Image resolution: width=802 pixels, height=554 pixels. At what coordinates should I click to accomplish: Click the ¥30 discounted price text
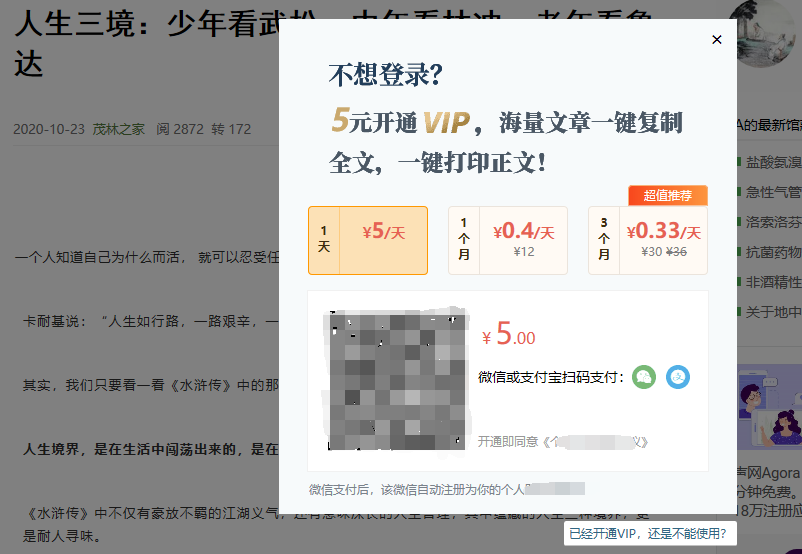click(x=651, y=252)
